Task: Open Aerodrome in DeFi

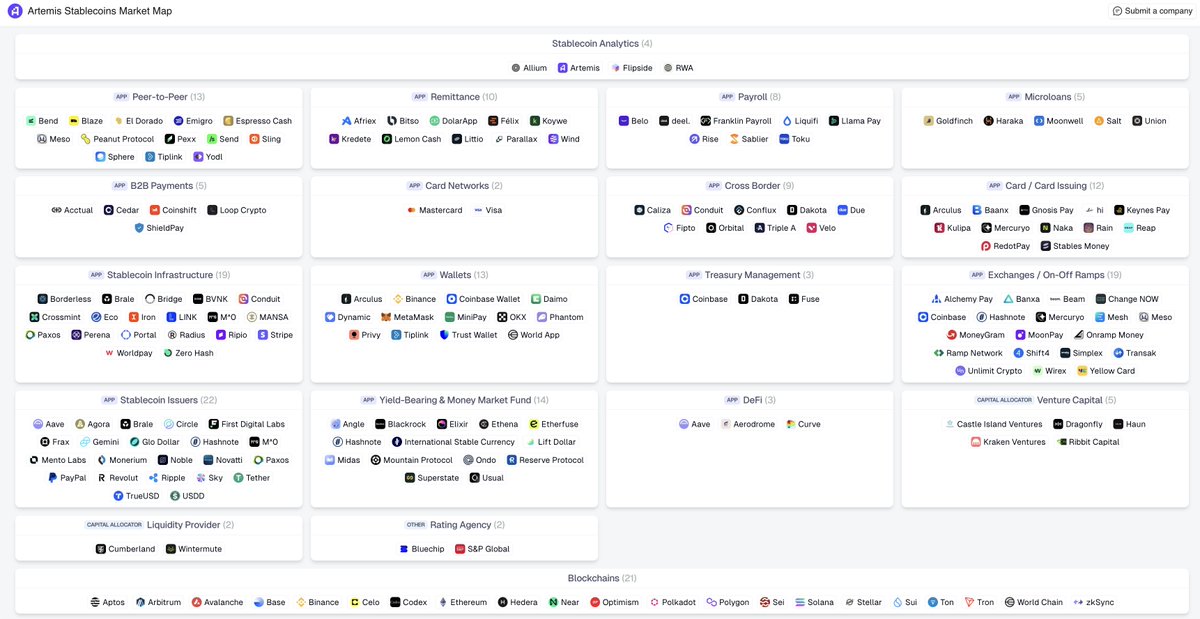Action: 748,424
